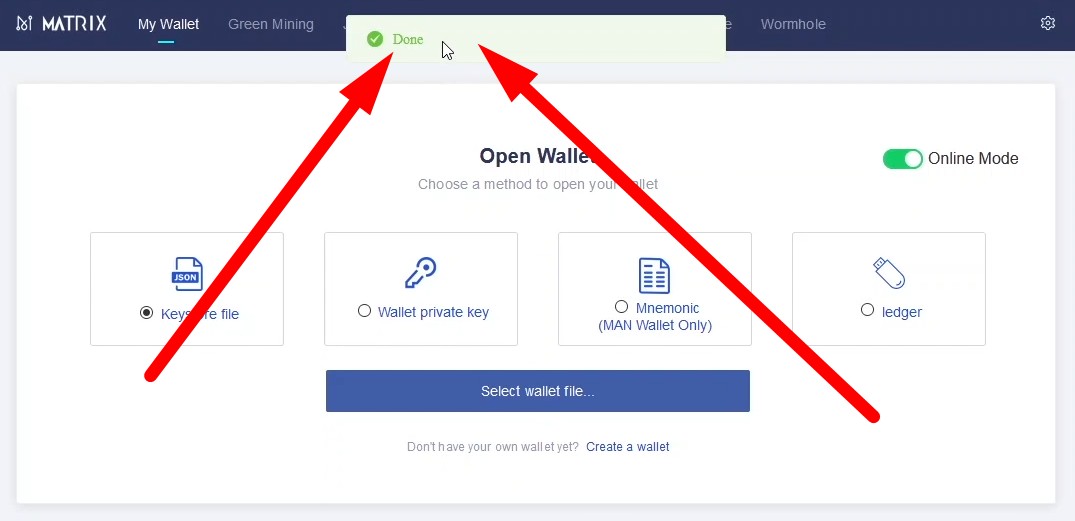Open the Green Mining tab
Screen dimensions: 1075x521
pyautogui.click(x=271, y=24)
